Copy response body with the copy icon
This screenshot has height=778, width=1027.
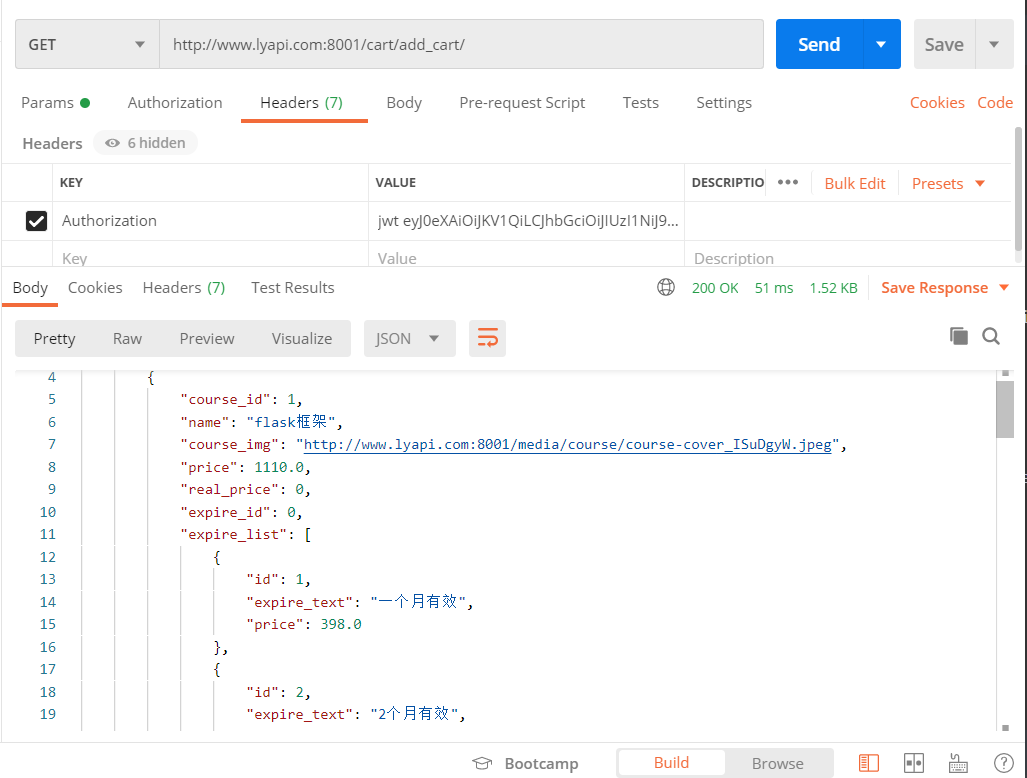pos(959,337)
